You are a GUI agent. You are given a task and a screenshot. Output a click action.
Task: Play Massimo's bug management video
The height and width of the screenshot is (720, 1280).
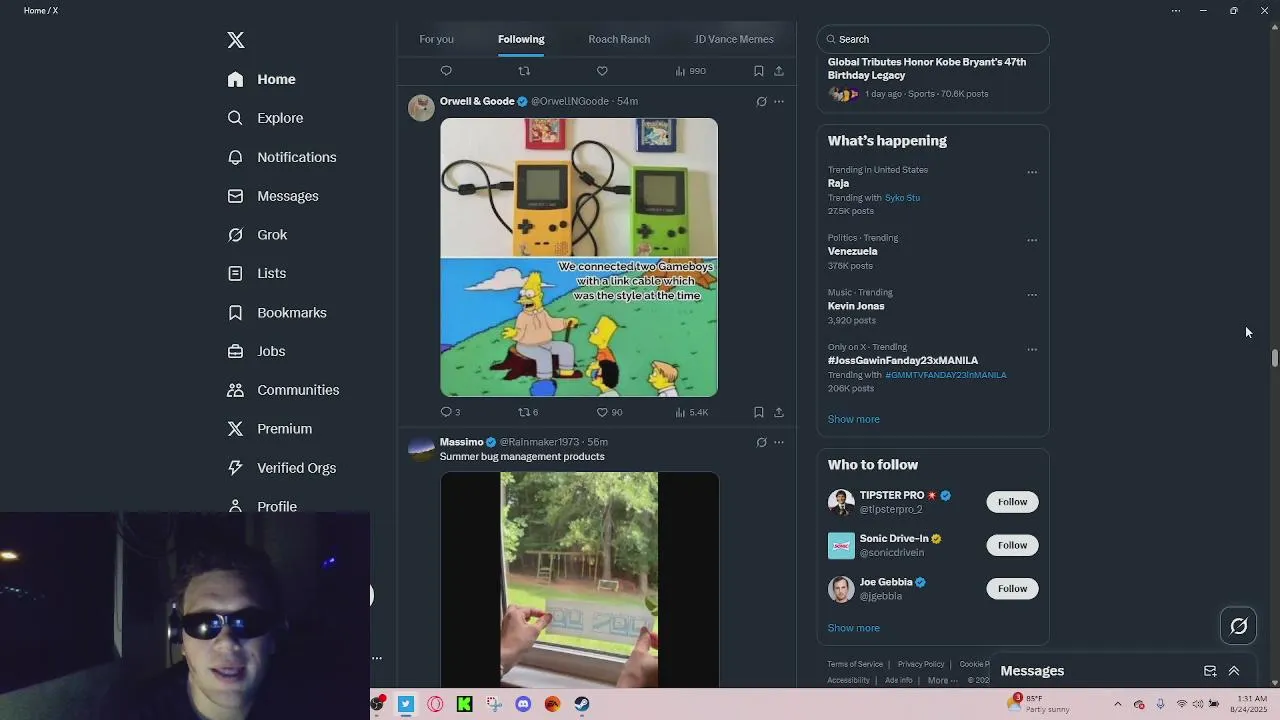(579, 580)
